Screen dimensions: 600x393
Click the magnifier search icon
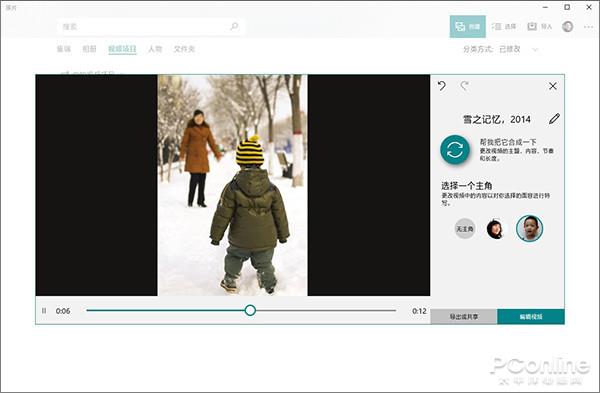pyautogui.click(x=234, y=26)
